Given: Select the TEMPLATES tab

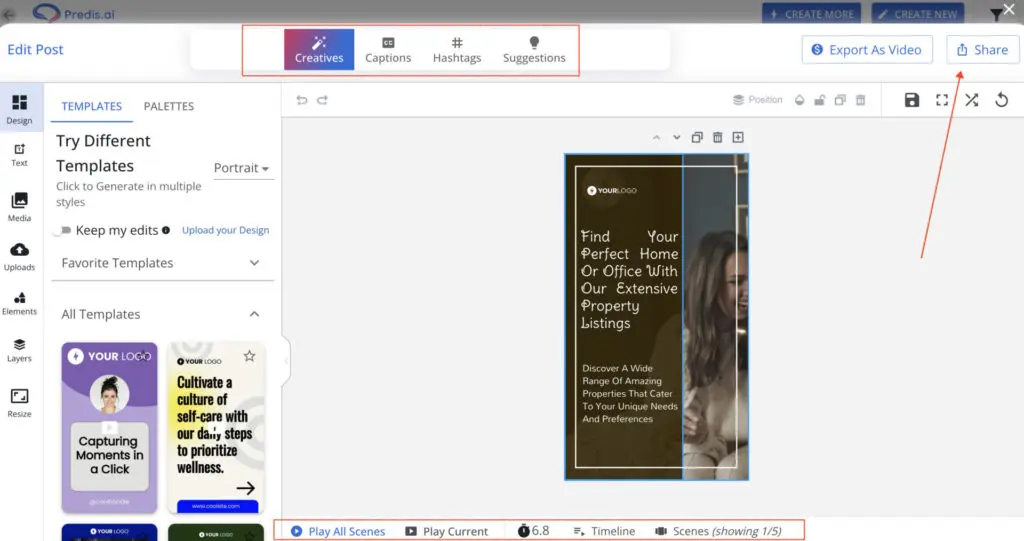Looking at the screenshot, I should pos(91,106).
